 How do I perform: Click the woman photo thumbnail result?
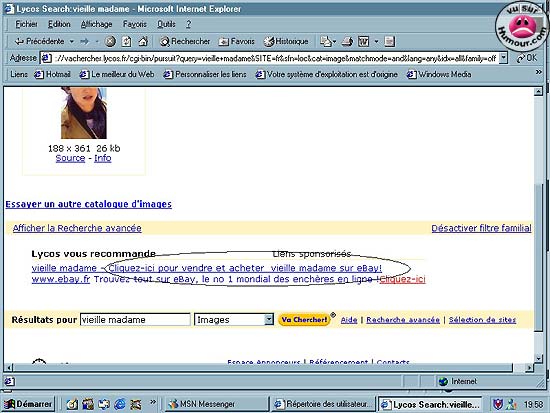point(84,113)
